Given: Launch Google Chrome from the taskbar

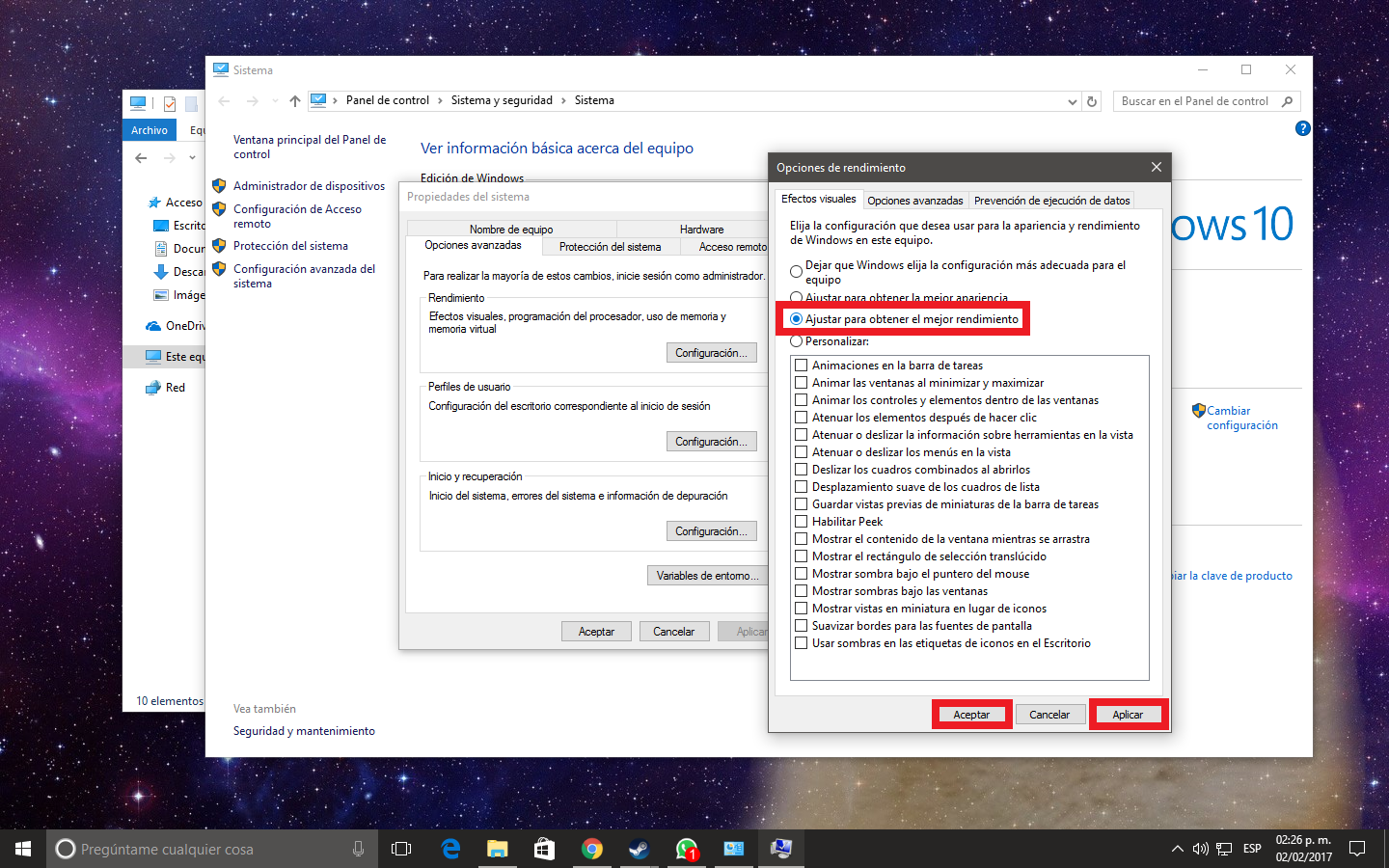Looking at the screenshot, I should click(x=592, y=849).
